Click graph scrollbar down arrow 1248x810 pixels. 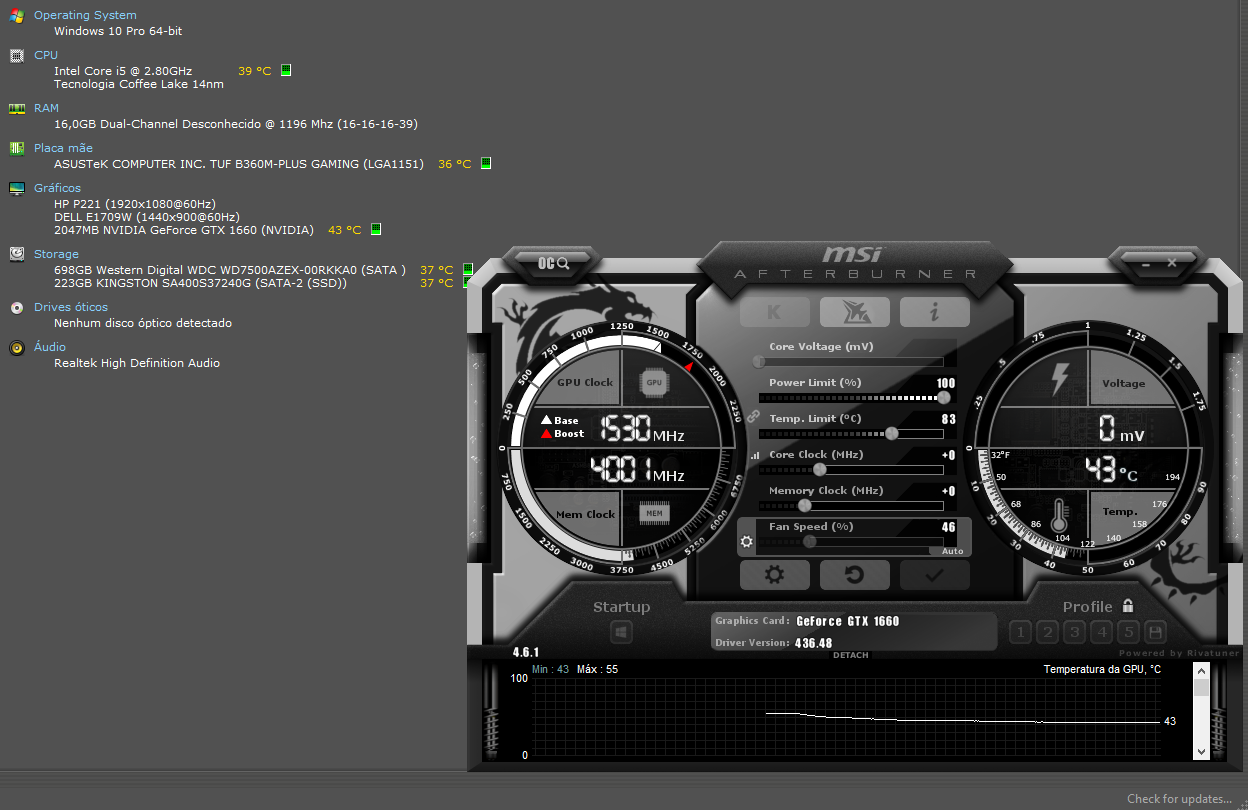tap(1202, 751)
